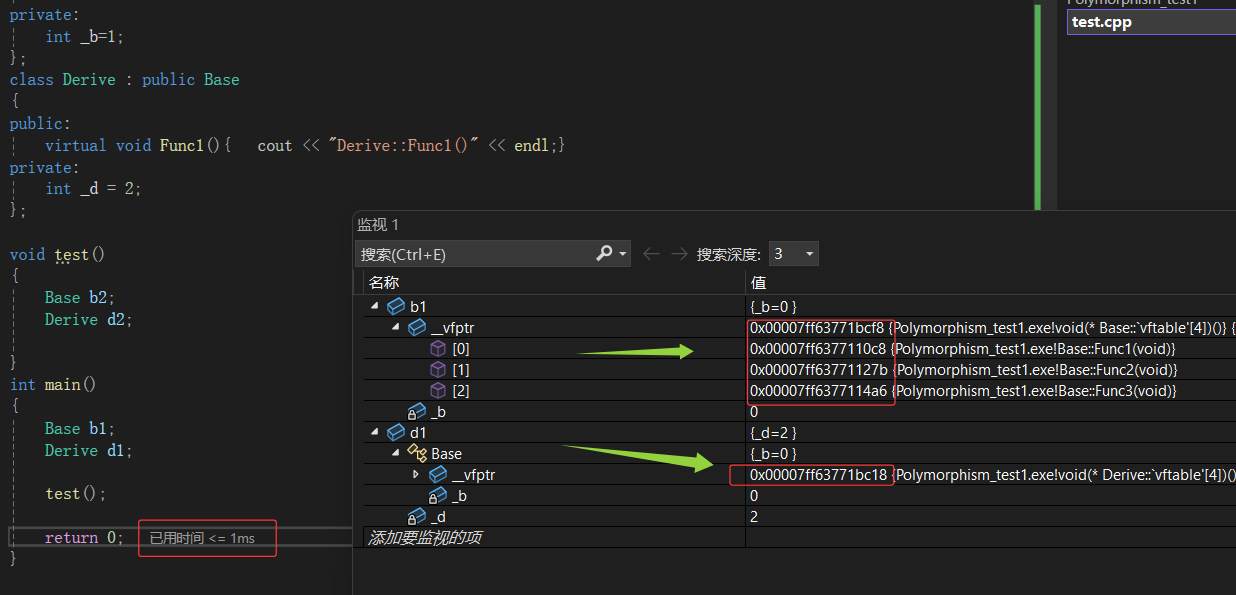Click the purple icon of element [0]
This screenshot has height=595, width=1236.
click(x=438, y=348)
